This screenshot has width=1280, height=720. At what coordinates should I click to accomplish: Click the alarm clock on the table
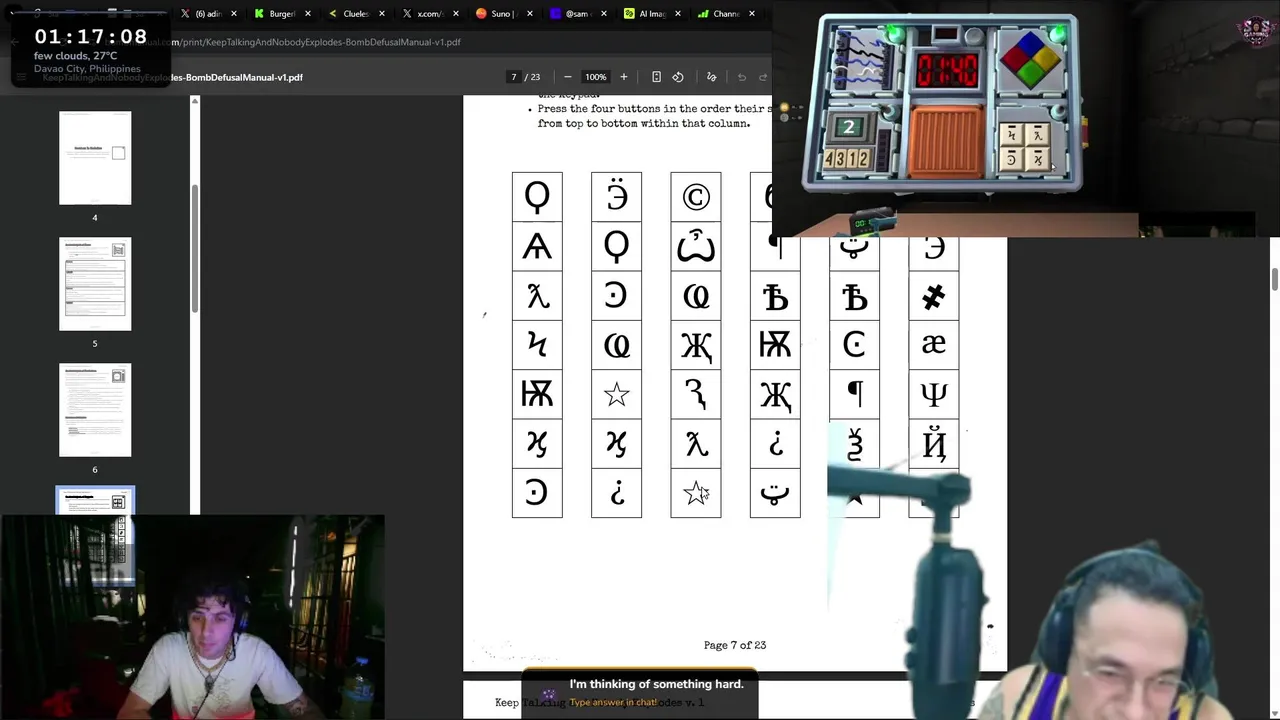873,221
